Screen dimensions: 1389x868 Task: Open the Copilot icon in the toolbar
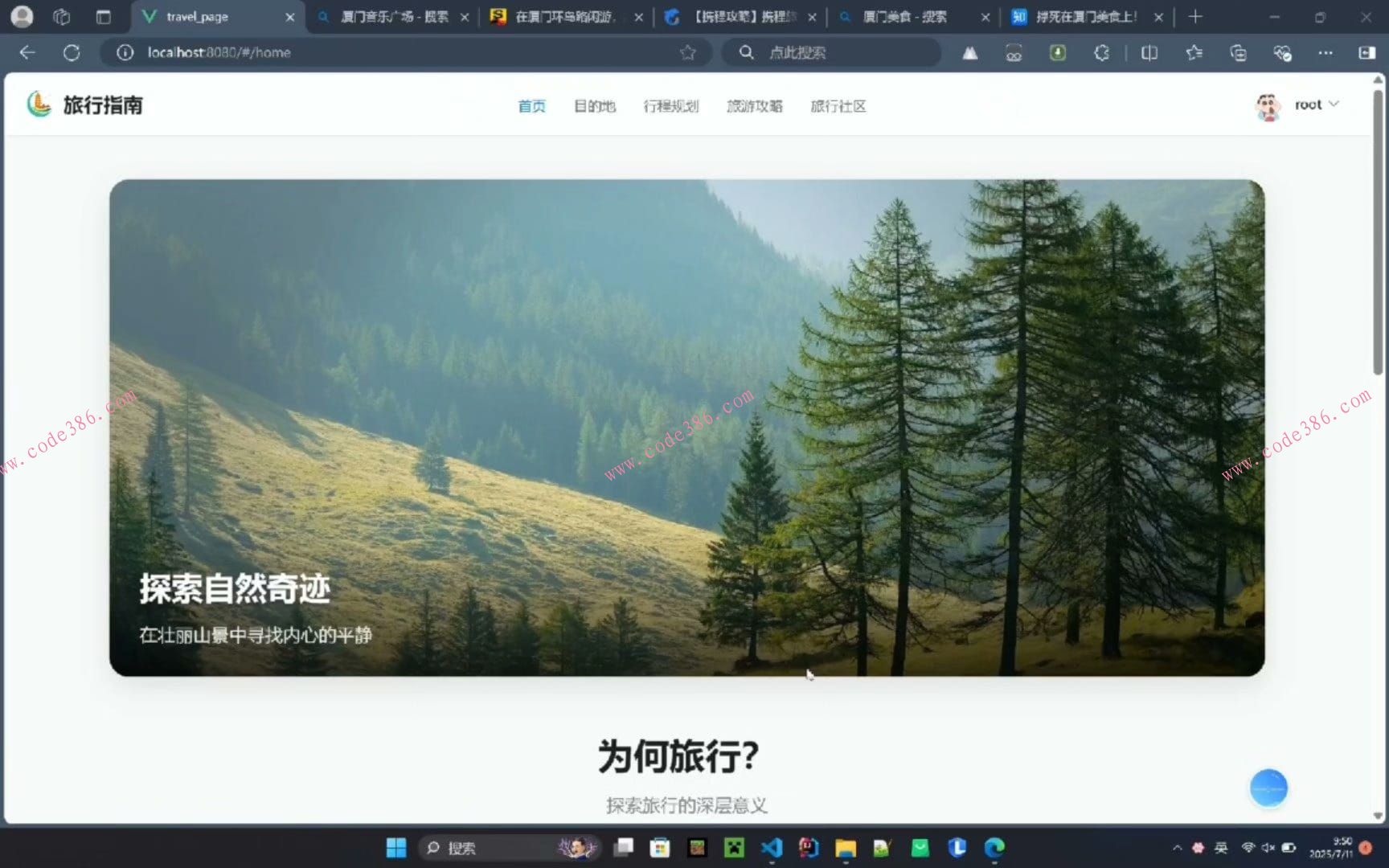pyautogui.click(x=1282, y=52)
